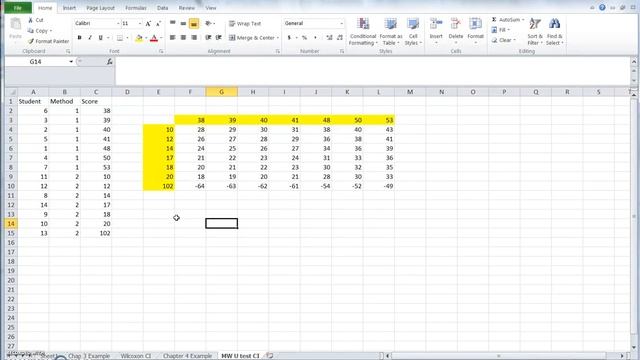
Task: Open Sort & Filter menu
Action: click(535, 32)
